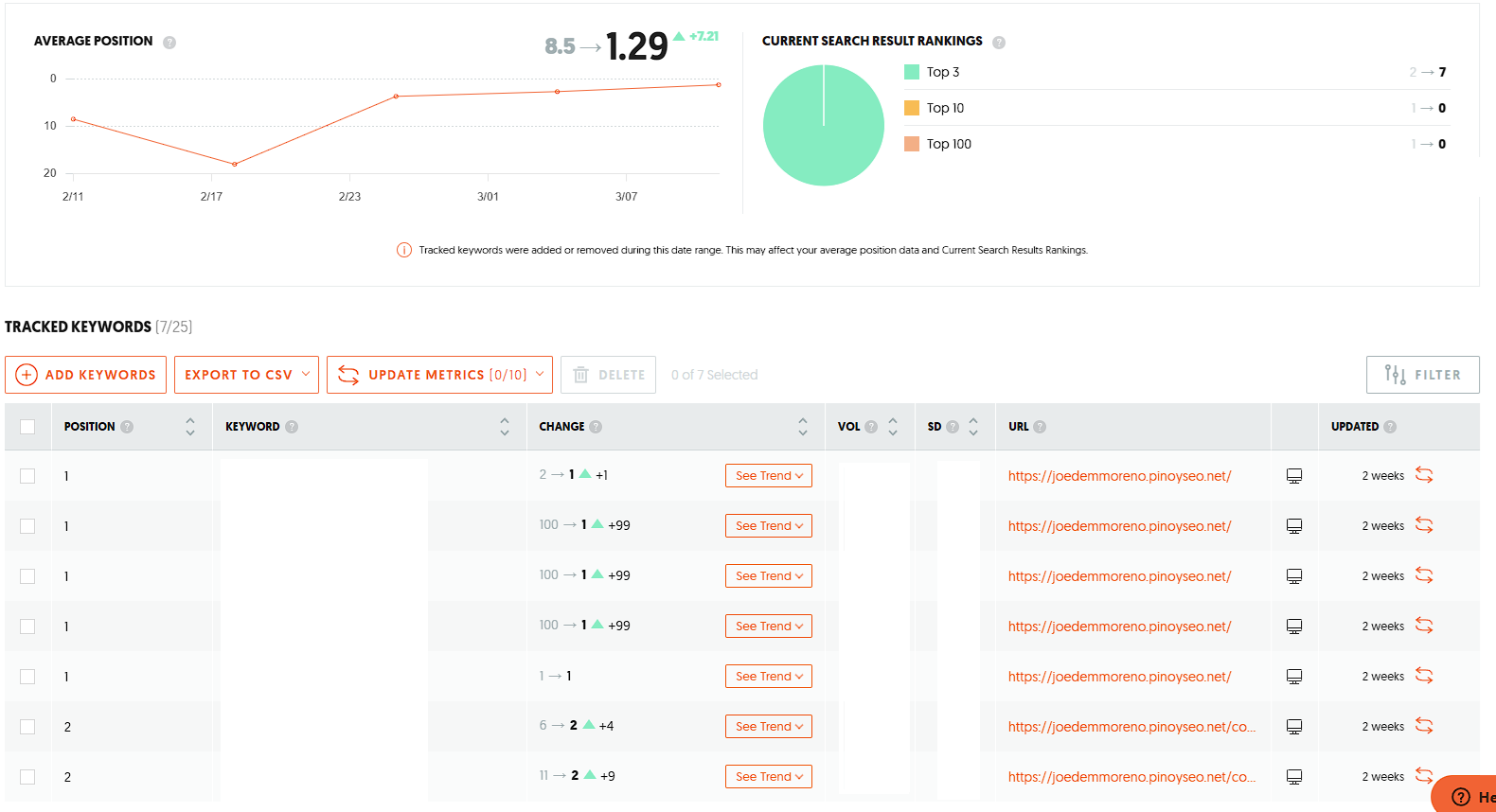Click the Add Keywords button
Viewport: 1496px width, 812px height.
pos(86,375)
